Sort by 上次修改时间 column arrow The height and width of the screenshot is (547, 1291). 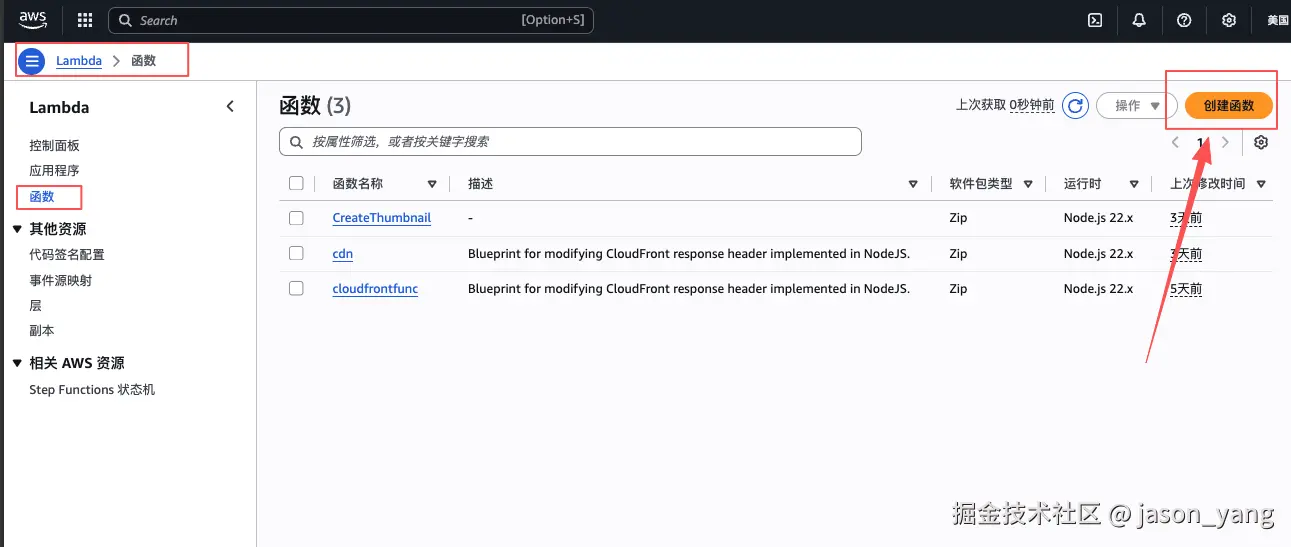click(1261, 184)
